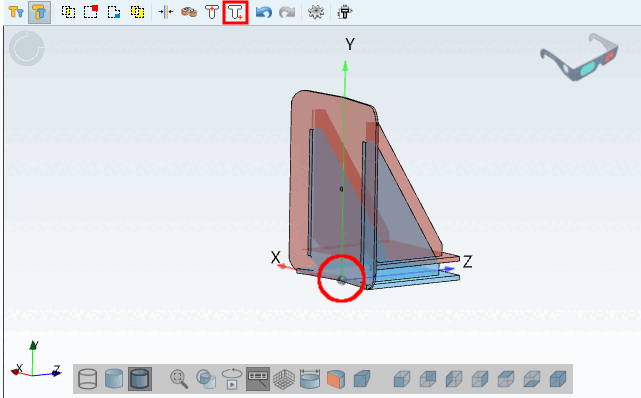Image resolution: width=641 pixels, height=398 pixels.
Task: Click the small double-T icon at toolbar start
Action: pyautogui.click(x=16, y=12)
